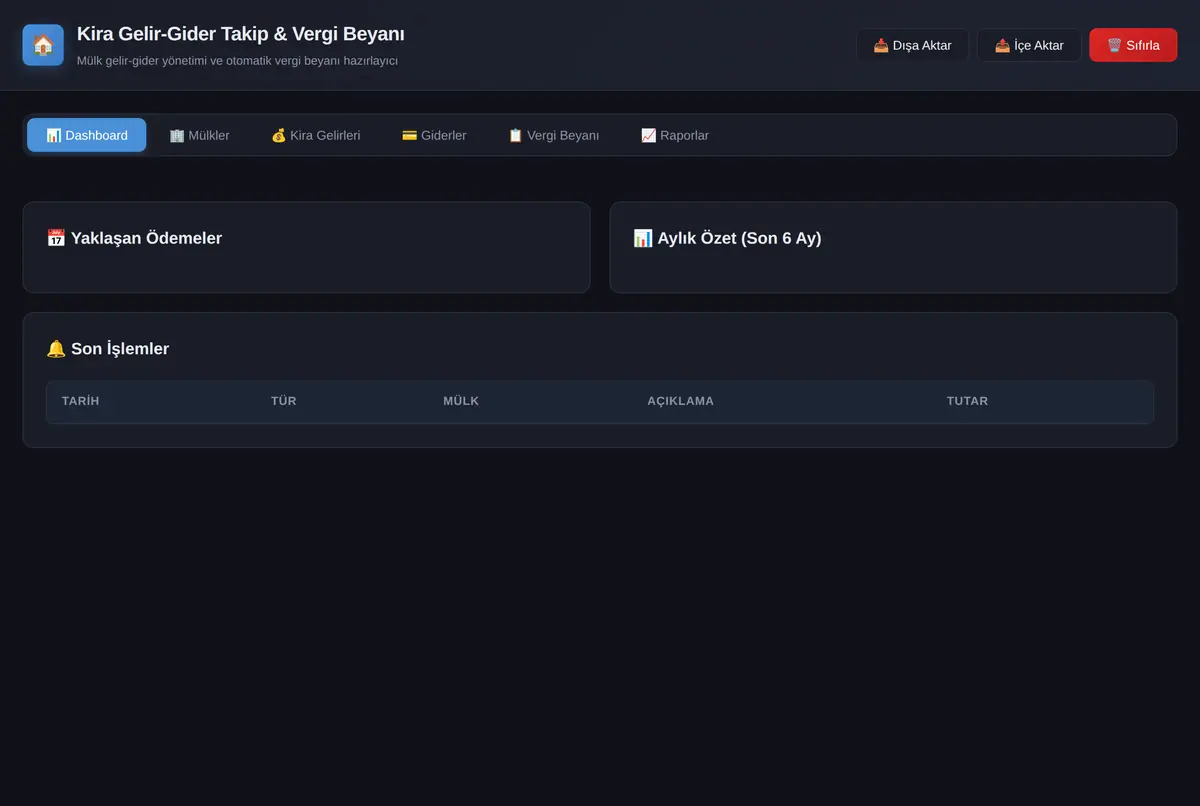1200x806 pixels.
Task: Click the bell icon beside Son İşlemler
Action: tap(56, 349)
